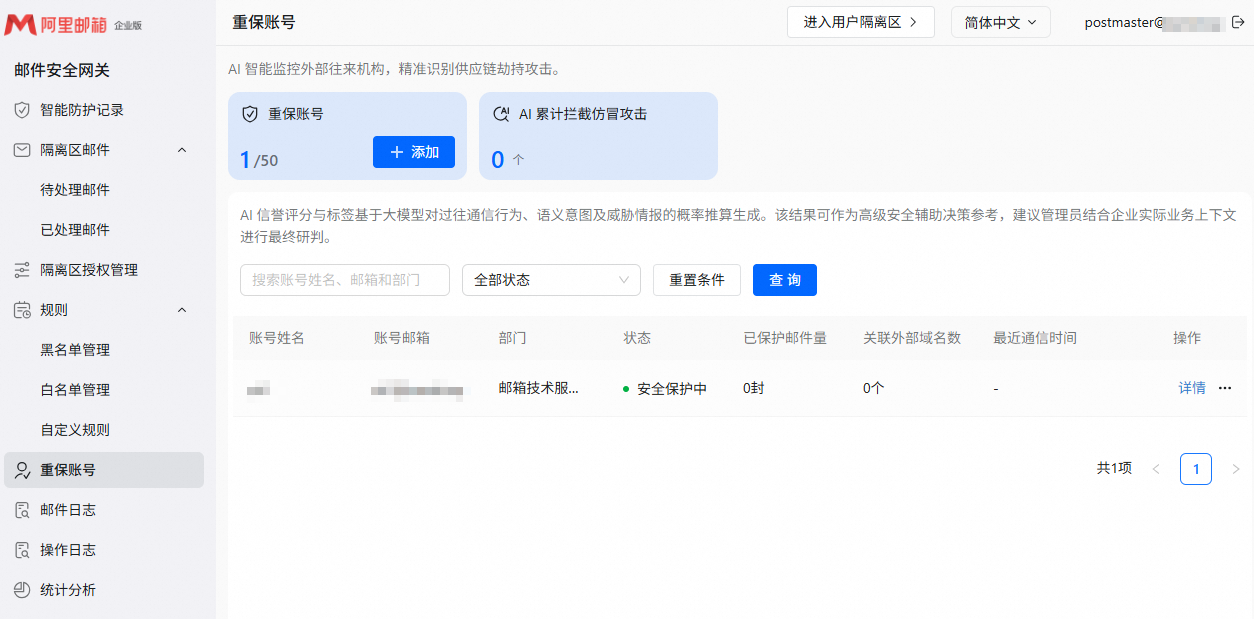Click the 隔离区授权管理 sliders icon
Screen dimensions: 1254x619
tap(22, 270)
